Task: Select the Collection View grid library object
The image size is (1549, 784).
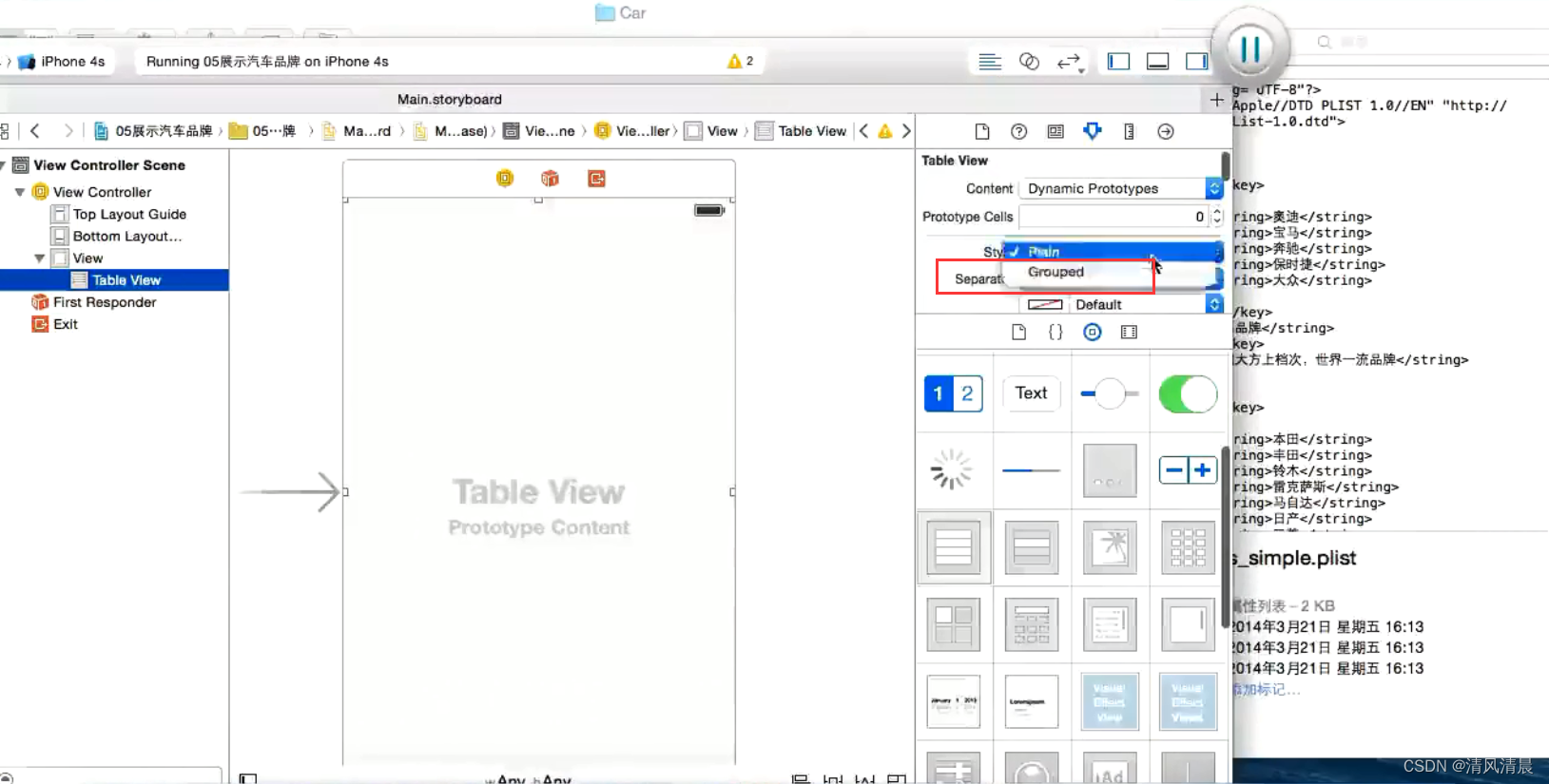Action: tap(1189, 547)
